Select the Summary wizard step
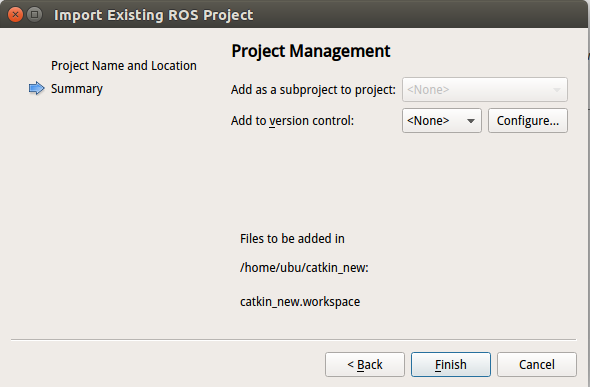 pyautogui.click(x=77, y=89)
